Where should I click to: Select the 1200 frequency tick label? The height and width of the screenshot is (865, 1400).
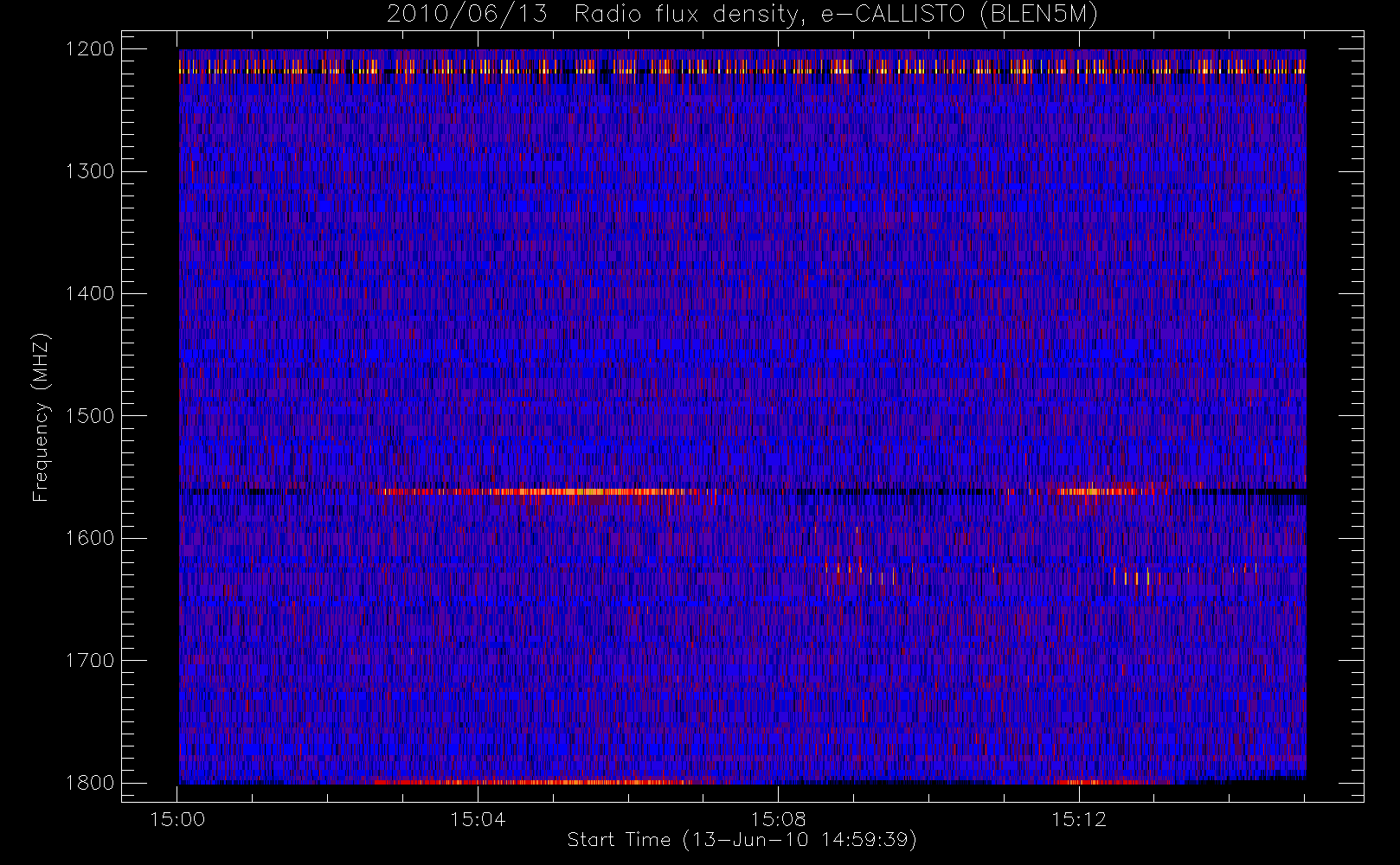(90, 49)
